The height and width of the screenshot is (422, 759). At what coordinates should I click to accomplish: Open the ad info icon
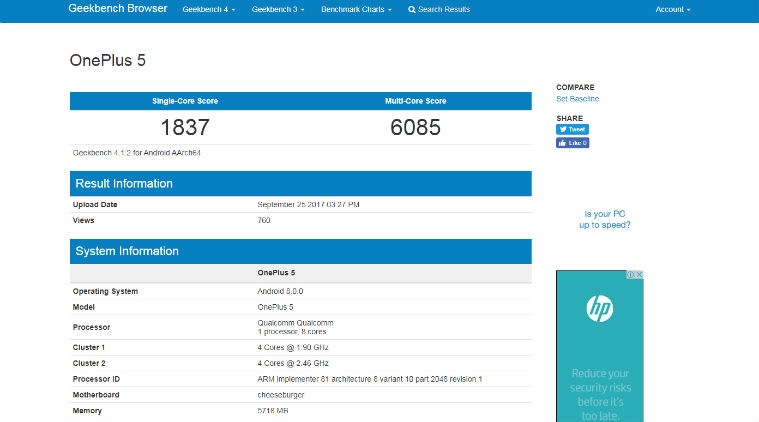tap(631, 275)
